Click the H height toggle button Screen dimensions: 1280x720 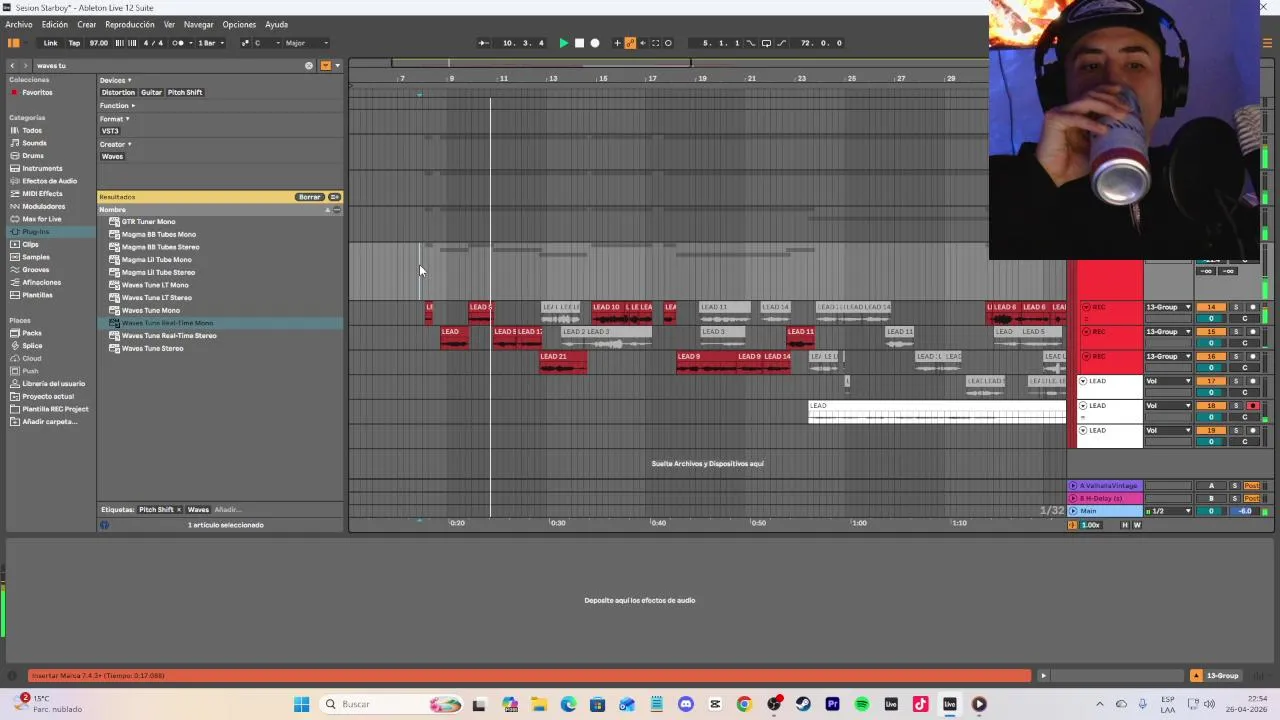[x=1125, y=525]
